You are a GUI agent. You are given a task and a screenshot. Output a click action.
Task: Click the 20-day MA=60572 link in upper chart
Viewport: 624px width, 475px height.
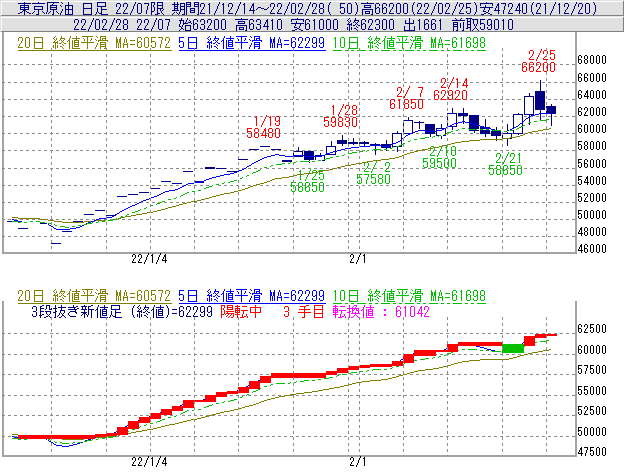point(94,43)
